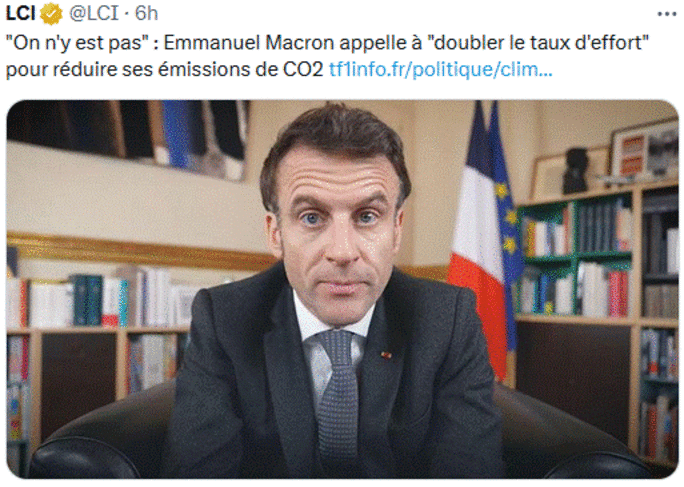Click the dark bust statue on the shelf
The image size is (684, 487).
coord(576,171)
